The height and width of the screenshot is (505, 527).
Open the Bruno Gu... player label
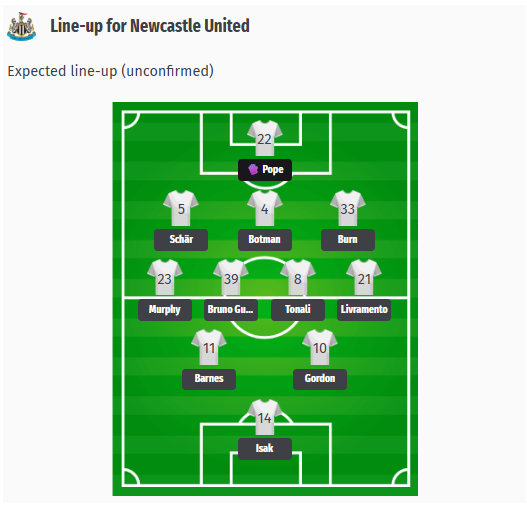point(231,309)
